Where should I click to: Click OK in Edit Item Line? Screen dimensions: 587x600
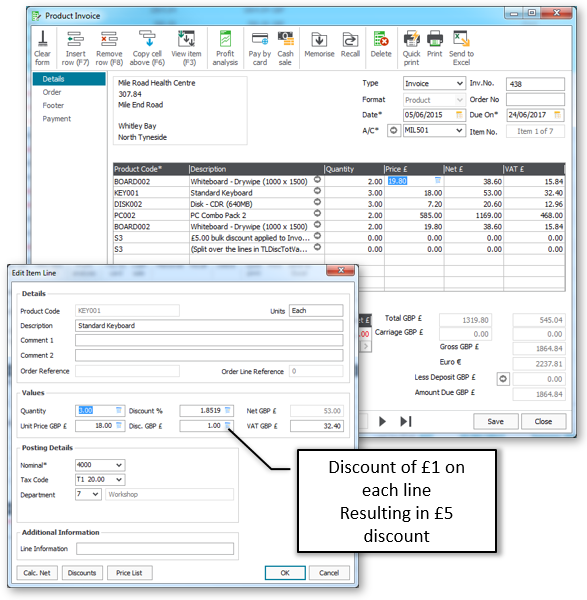coord(285,573)
